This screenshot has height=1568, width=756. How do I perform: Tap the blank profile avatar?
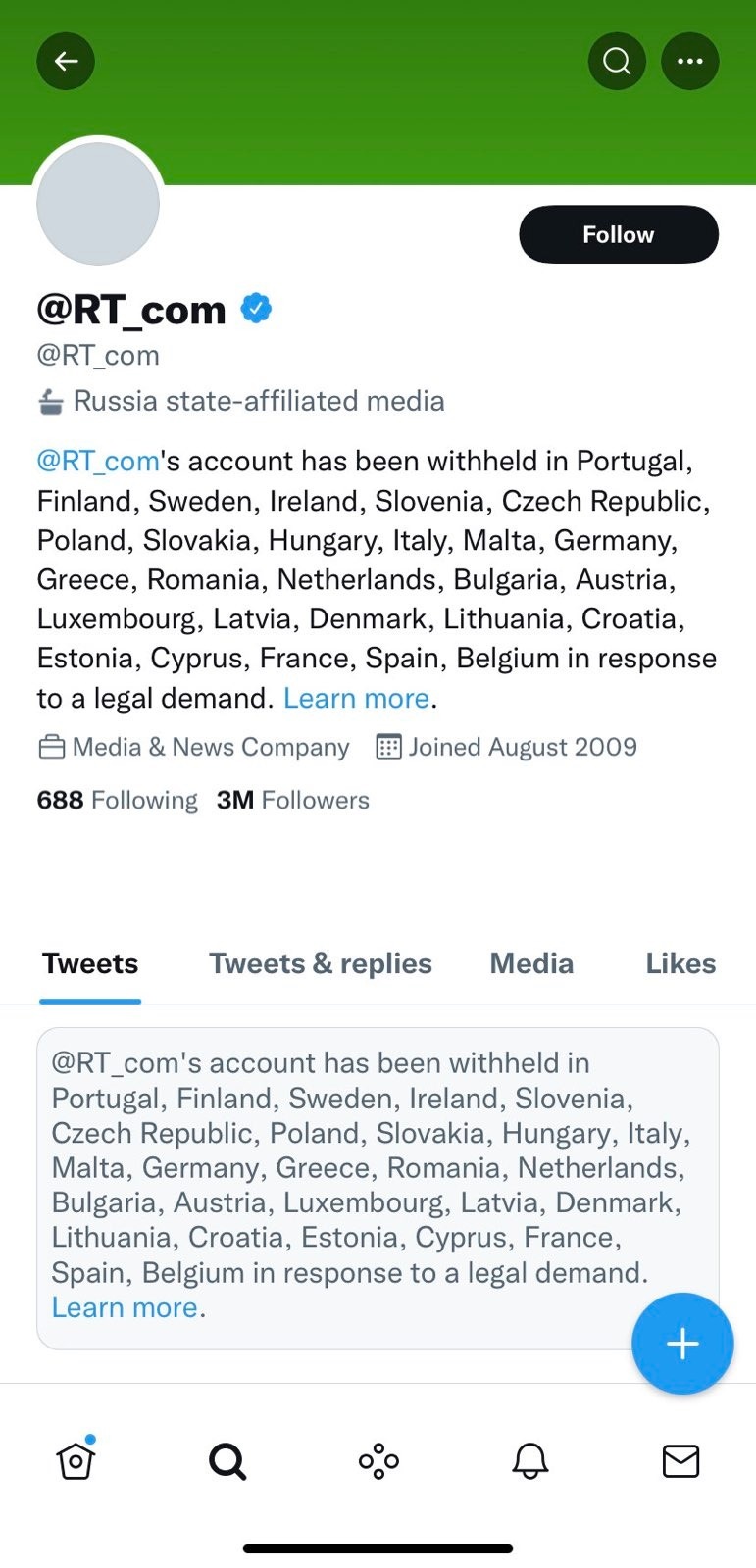98,204
